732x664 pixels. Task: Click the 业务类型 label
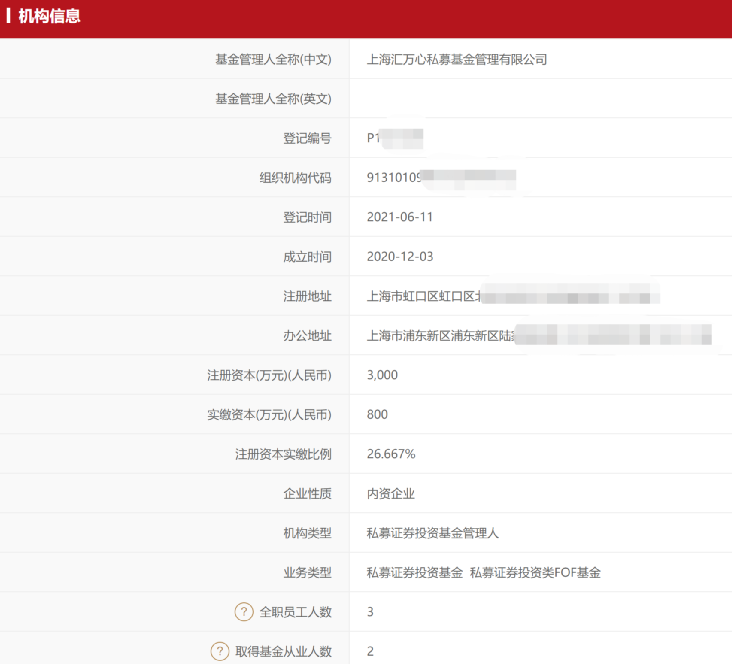[307, 572]
